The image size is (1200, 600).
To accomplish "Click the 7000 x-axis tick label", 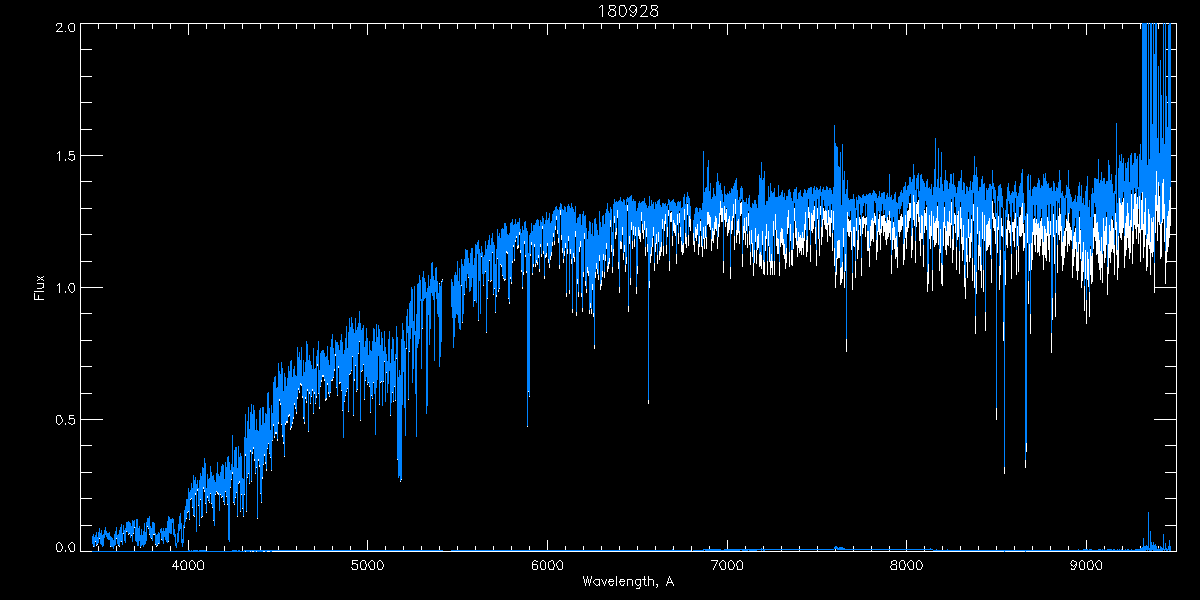I will coord(727,565).
